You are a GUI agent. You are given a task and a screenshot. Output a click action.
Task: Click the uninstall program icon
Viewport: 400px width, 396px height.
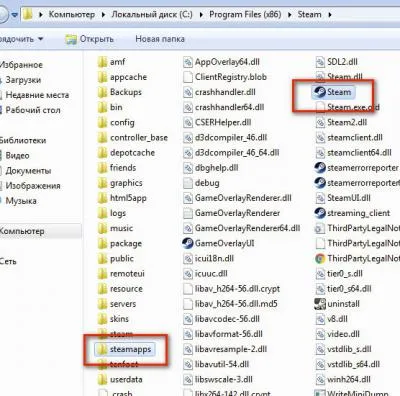(x=320, y=304)
